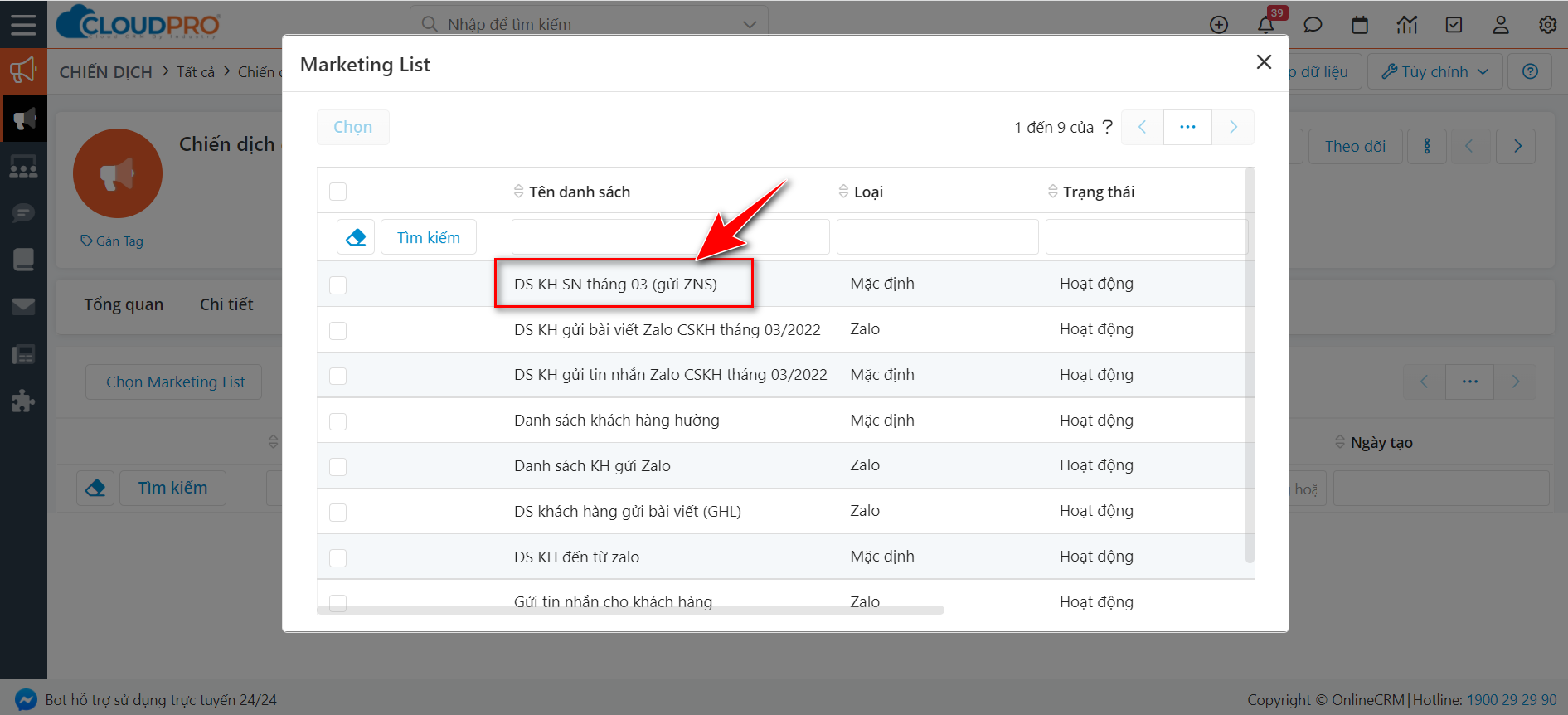Select the campaign megaphone icon in dark sidebar

[x=24, y=119]
